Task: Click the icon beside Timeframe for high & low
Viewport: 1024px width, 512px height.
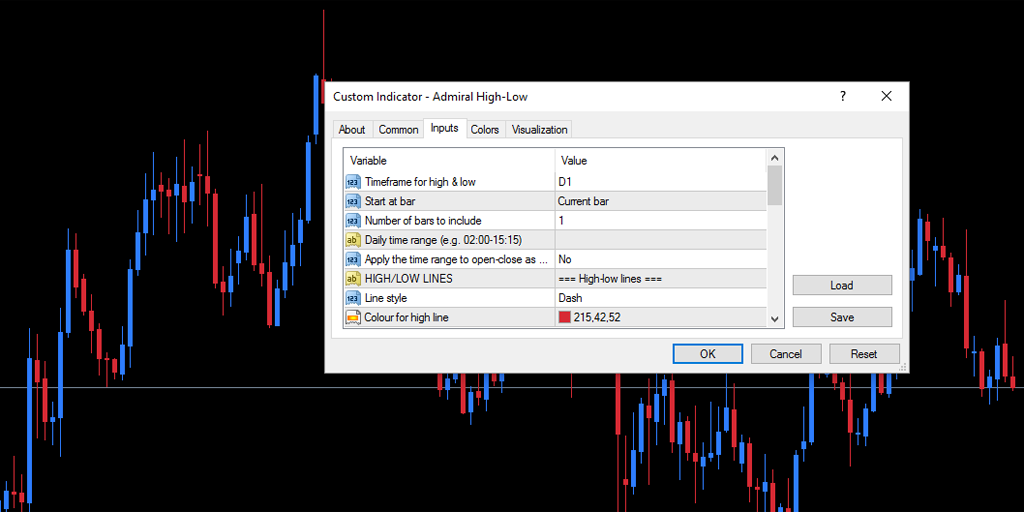Action: pyautogui.click(x=353, y=182)
